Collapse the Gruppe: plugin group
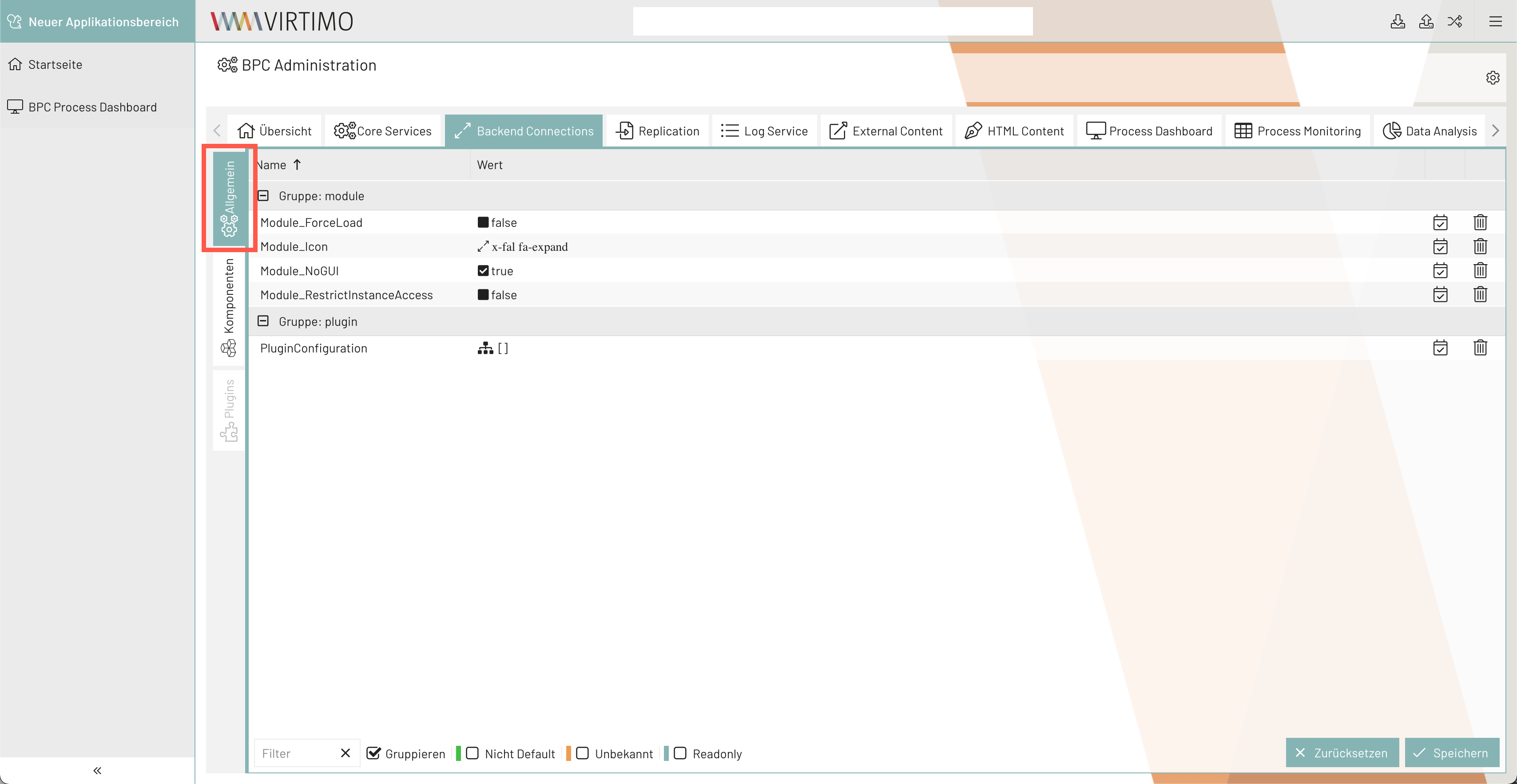 [263, 321]
